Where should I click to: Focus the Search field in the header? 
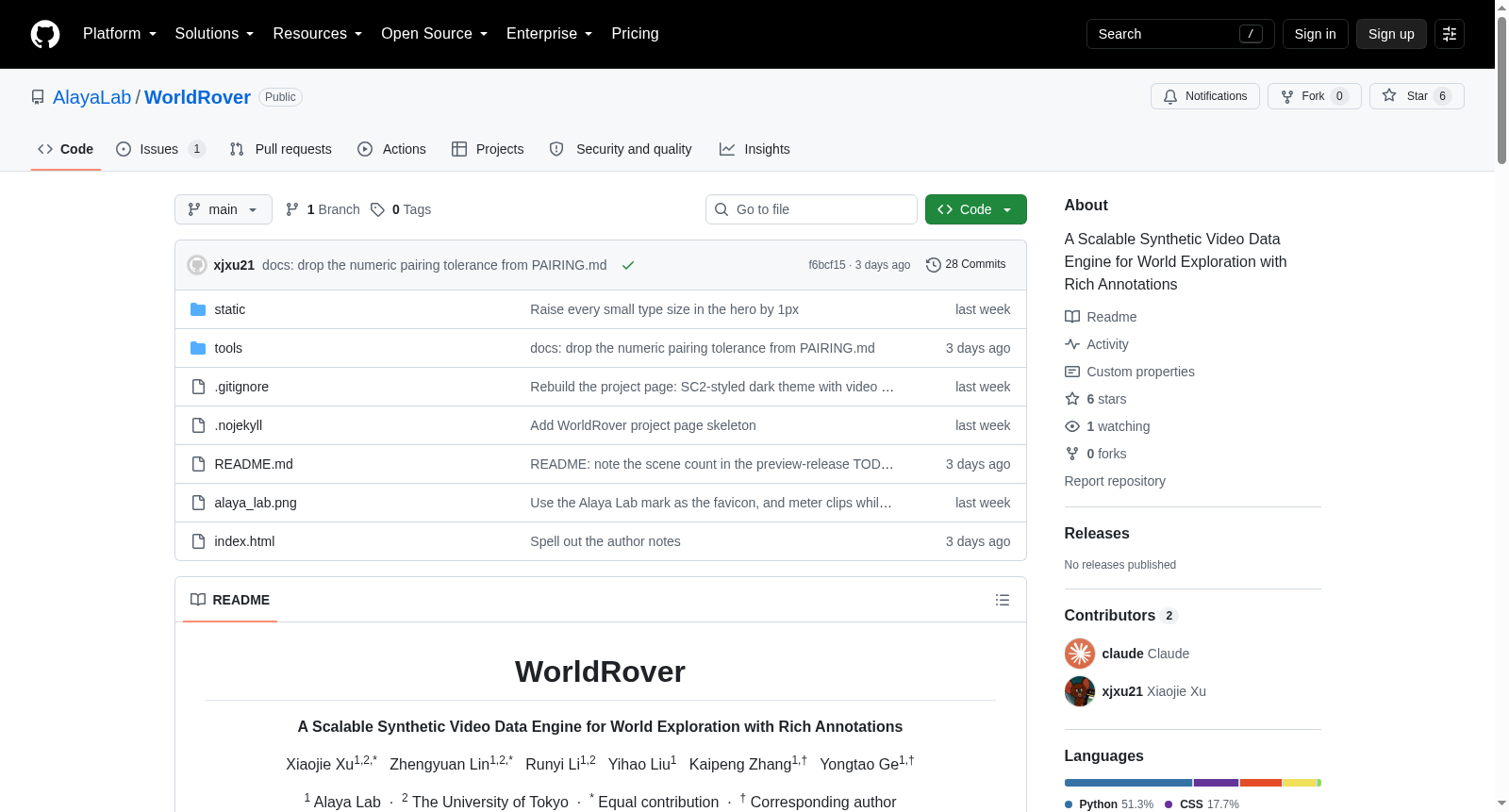click(1181, 34)
